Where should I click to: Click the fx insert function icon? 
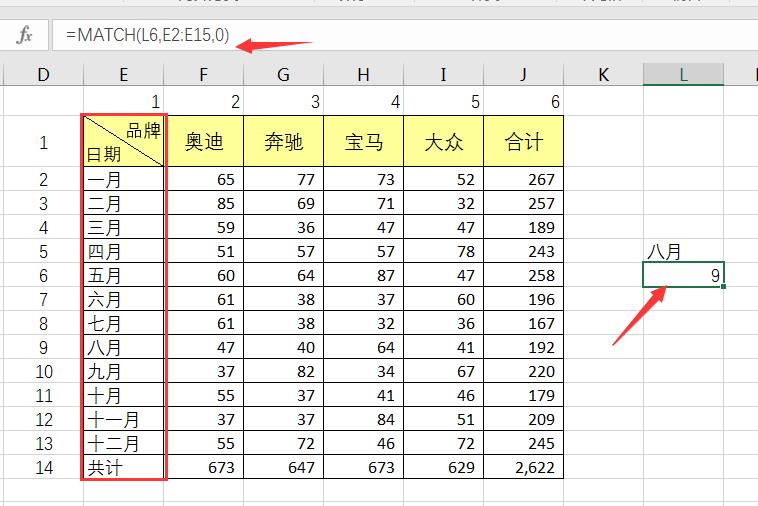[24, 35]
